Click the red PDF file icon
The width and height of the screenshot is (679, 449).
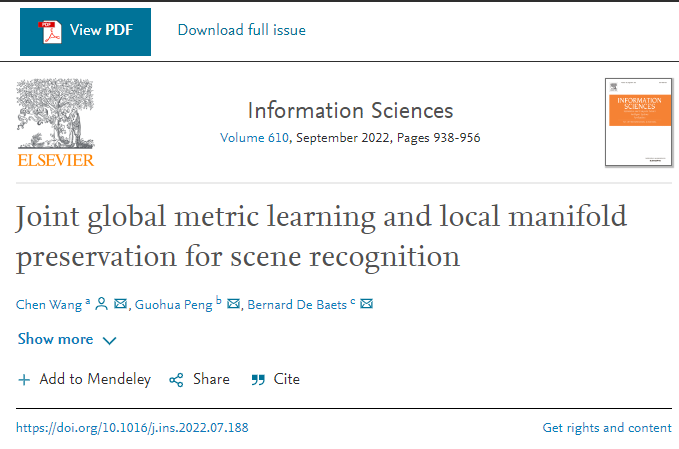tap(50, 30)
